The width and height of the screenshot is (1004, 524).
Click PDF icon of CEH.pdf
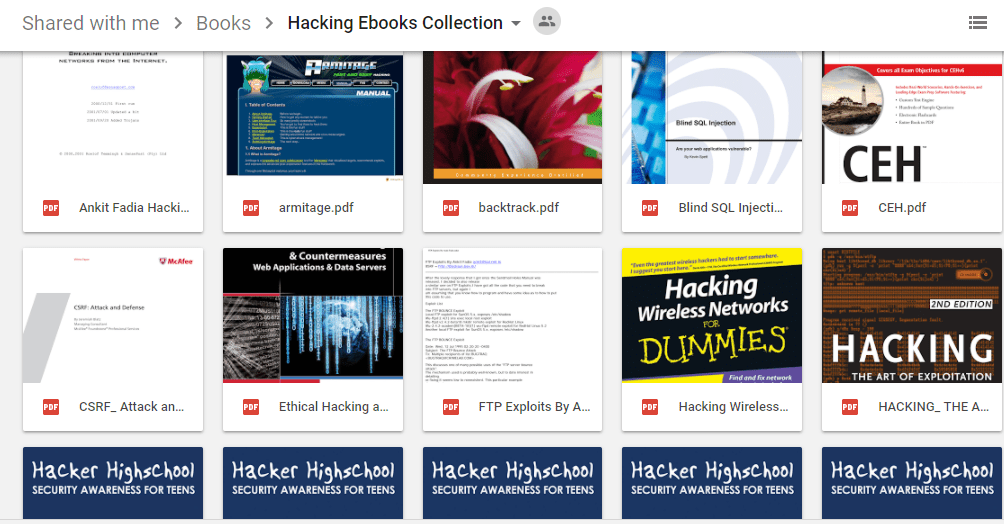[x=850, y=208]
